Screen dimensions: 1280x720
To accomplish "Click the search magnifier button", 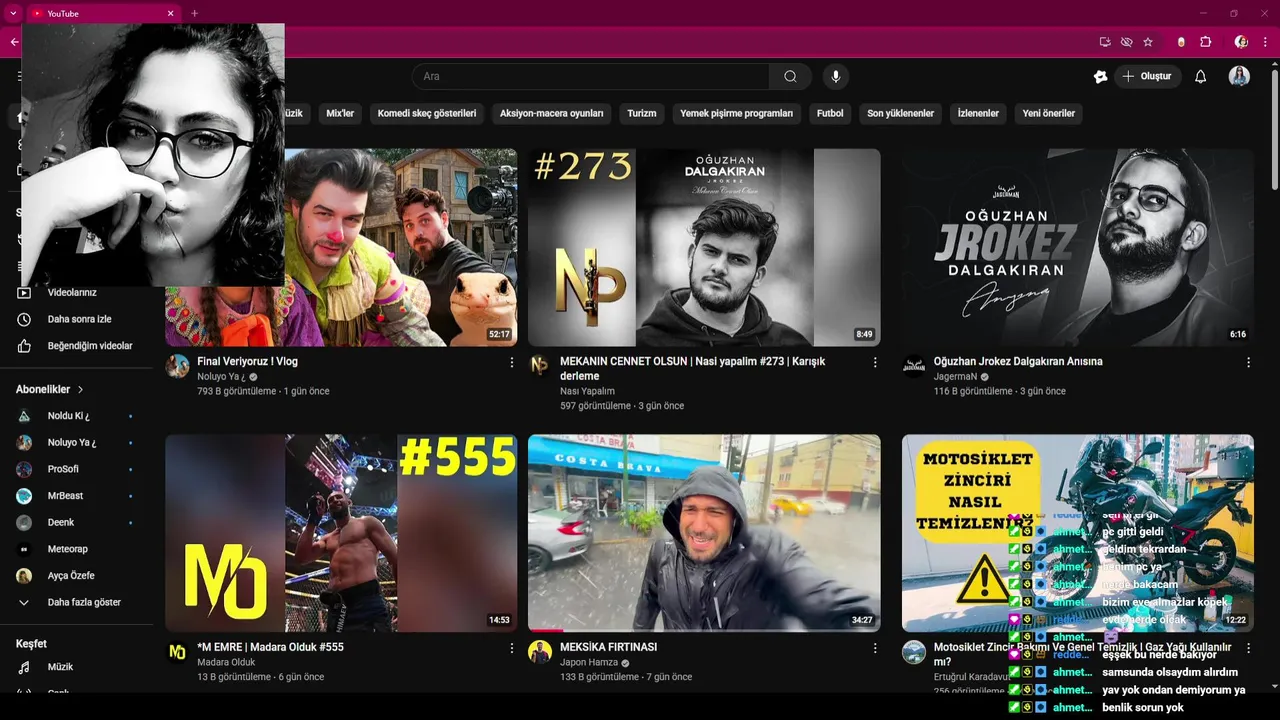I will point(790,76).
